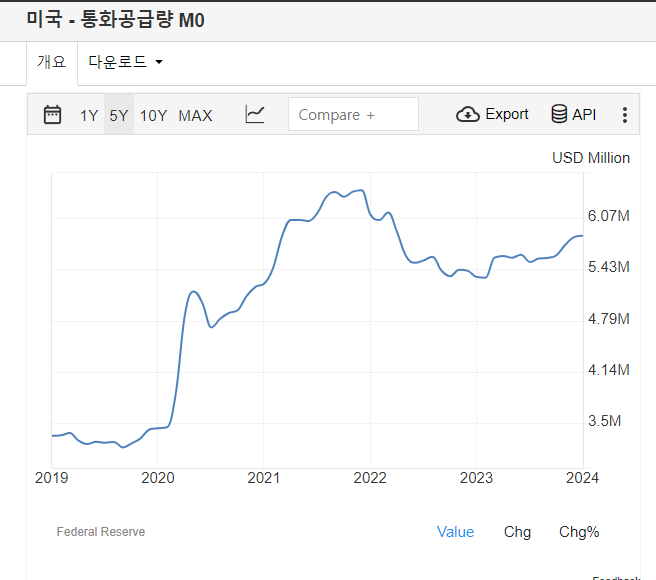Screen dimensions: 656x580
Task: Click the USD Million unit label
Action: point(591,158)
